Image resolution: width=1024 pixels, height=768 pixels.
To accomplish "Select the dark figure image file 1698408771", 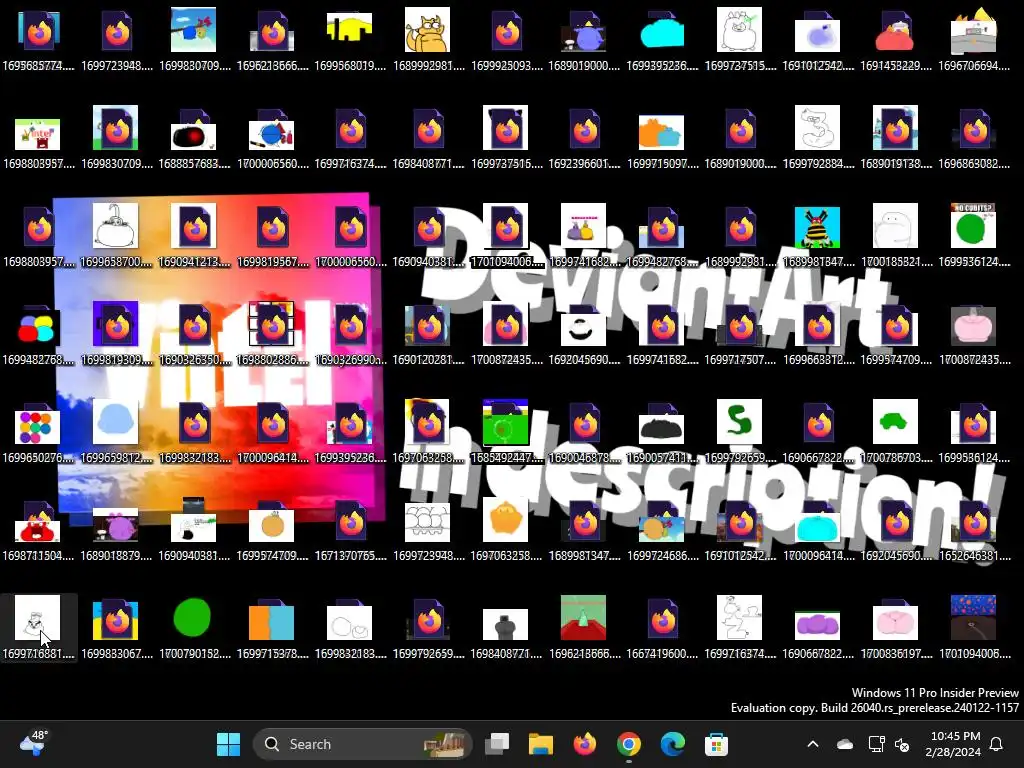I will tap(505, 627).
